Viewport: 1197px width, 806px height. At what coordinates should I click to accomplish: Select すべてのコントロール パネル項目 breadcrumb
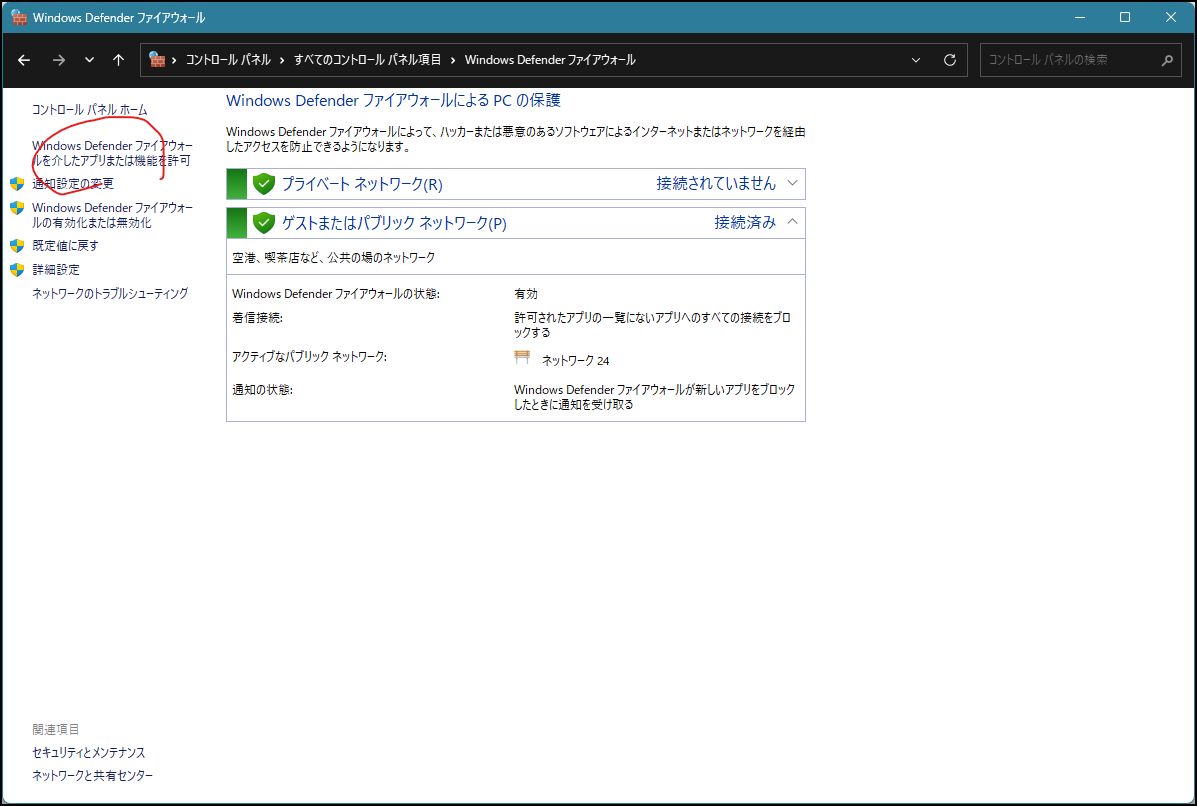pyautogui.click(x=367, y=60)
